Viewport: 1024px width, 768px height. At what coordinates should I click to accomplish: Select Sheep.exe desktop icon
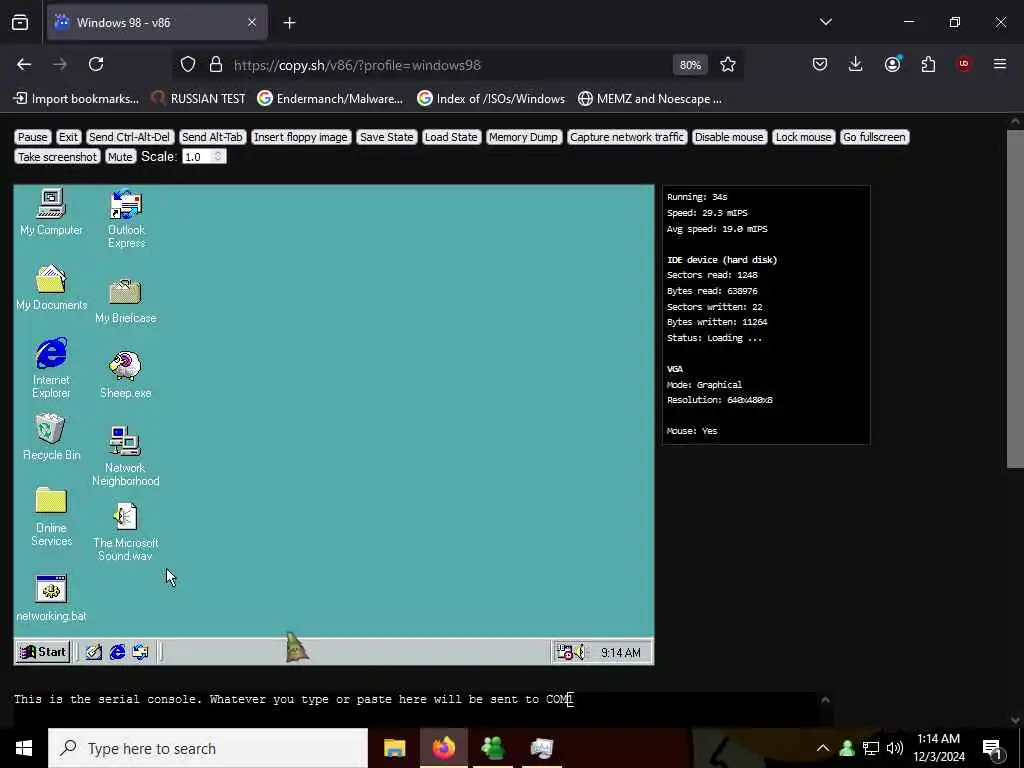pos(125,374)
